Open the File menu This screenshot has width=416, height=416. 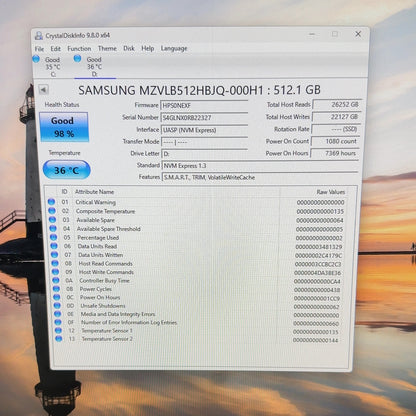tap(39, 49)
